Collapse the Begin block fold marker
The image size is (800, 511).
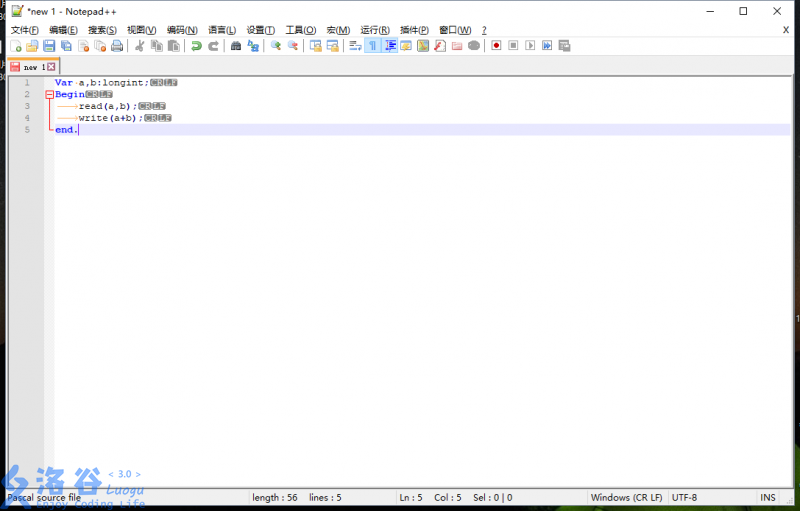coord(49,94)
